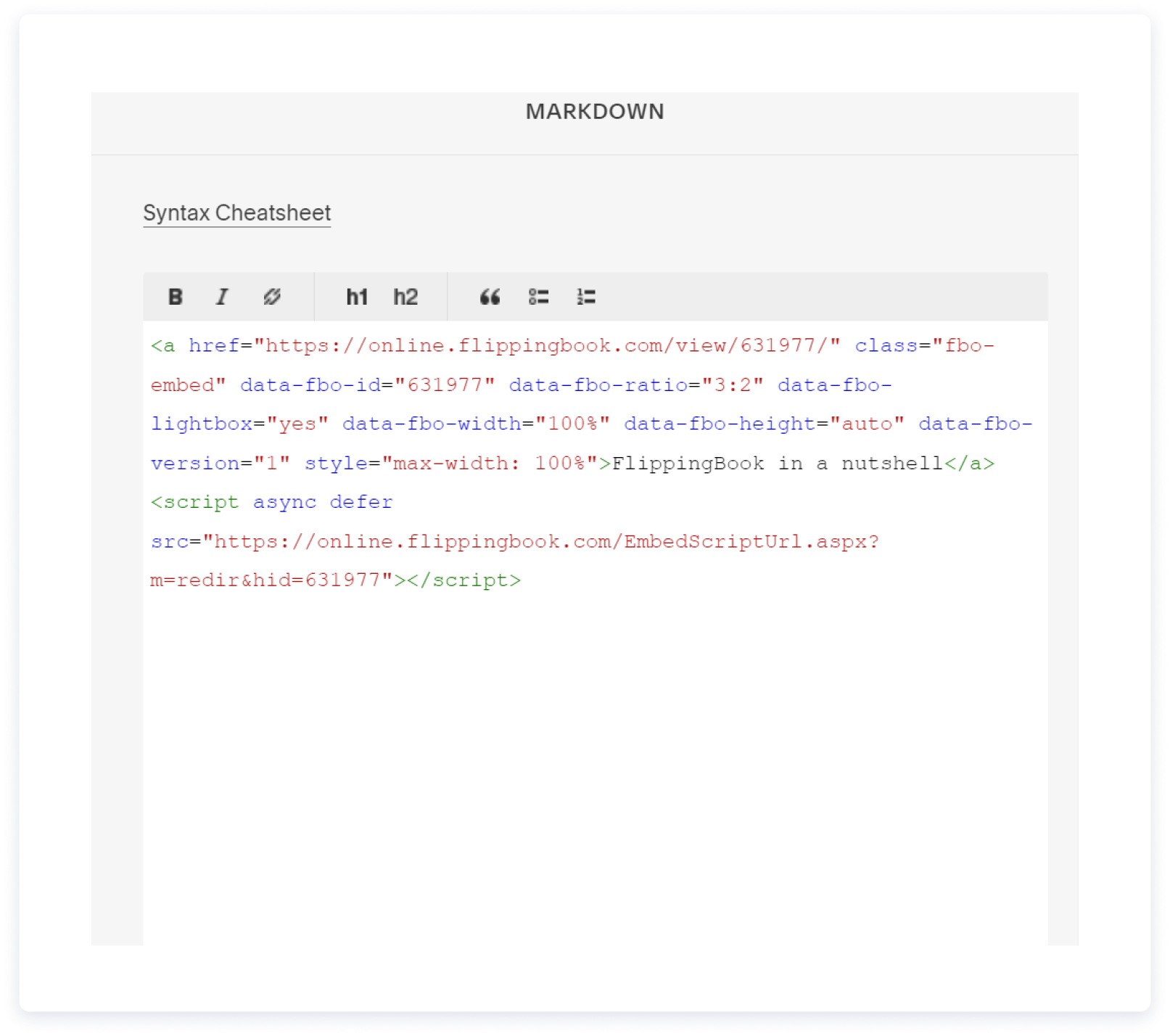Create a bulleted list from the toolbar
Screen dimensions: 1170x1036
[x=538, y=297]
